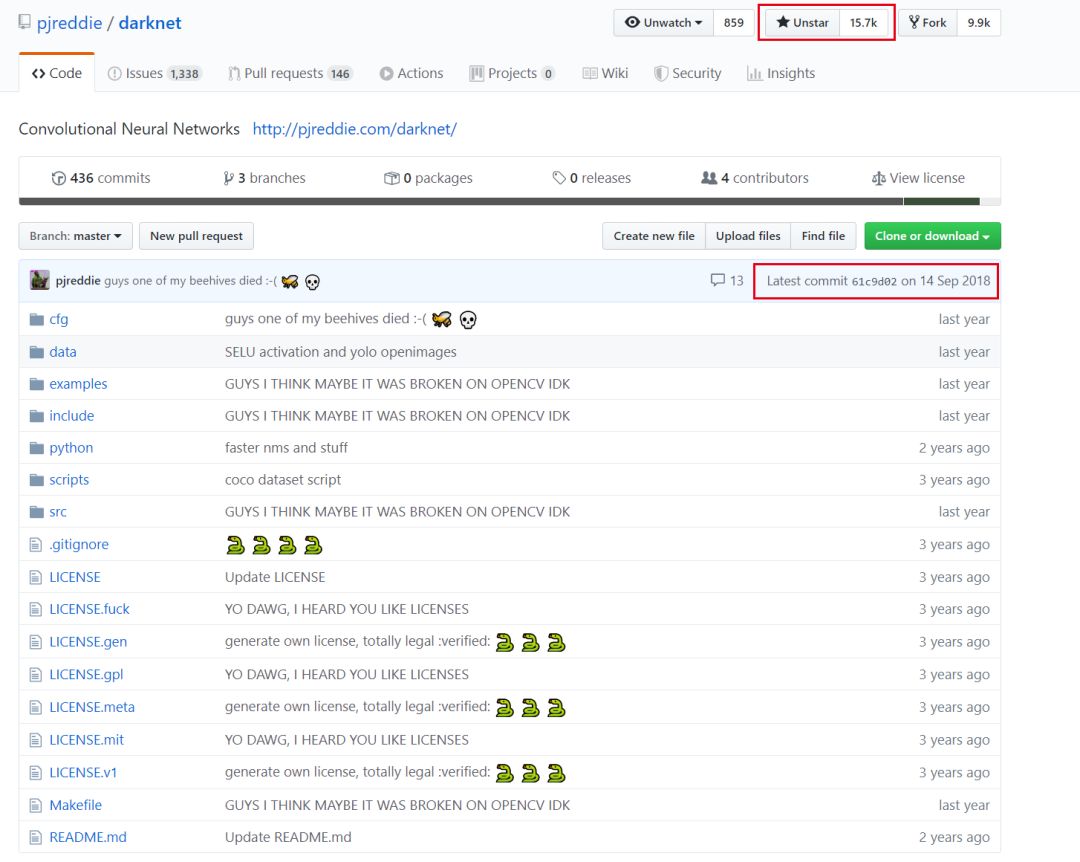
Task: Open the pjreddie.com/darknet link
Action: pos(354,129)
